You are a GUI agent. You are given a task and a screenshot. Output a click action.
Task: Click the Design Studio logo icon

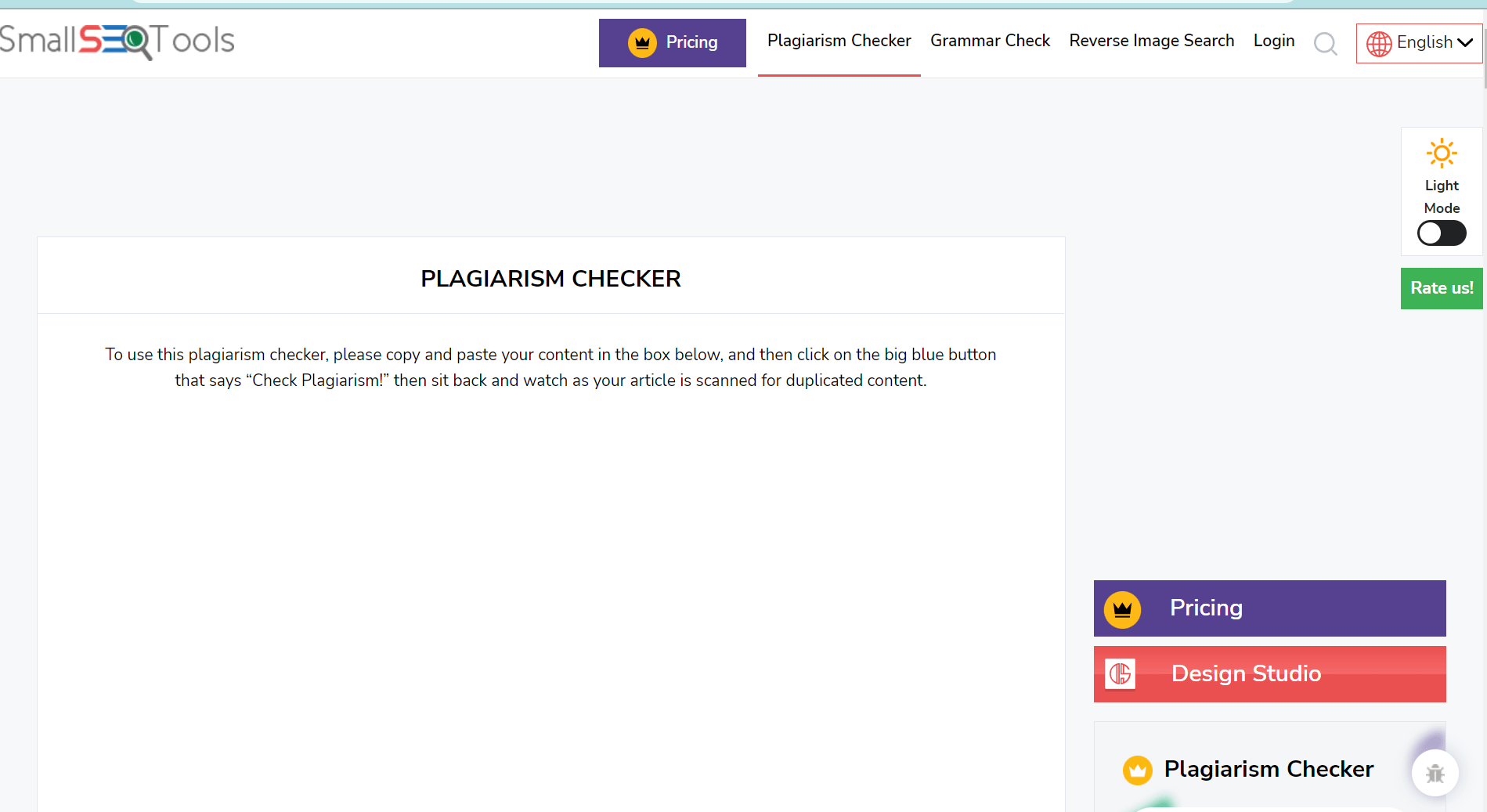[x=1120, y=674]
